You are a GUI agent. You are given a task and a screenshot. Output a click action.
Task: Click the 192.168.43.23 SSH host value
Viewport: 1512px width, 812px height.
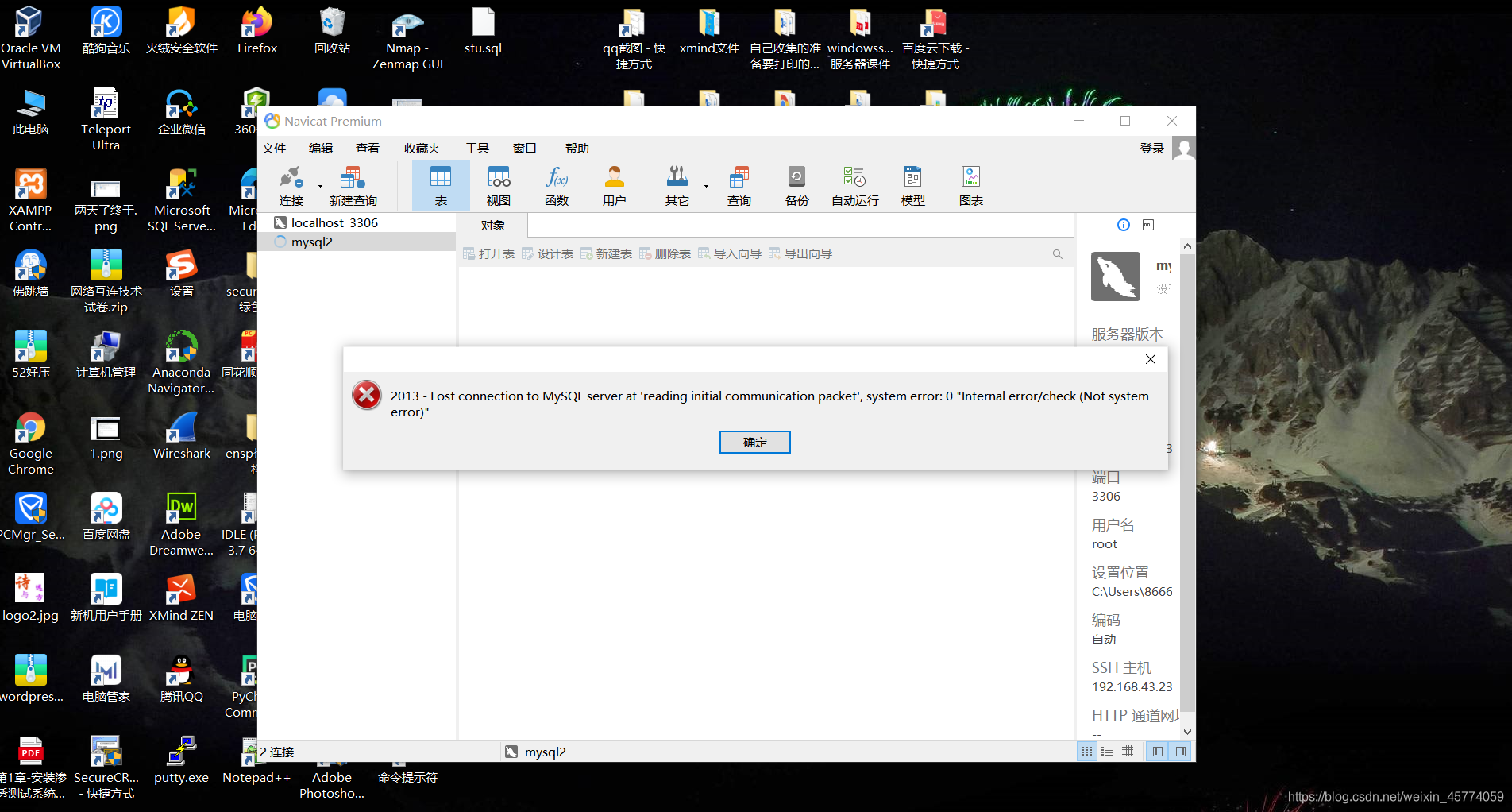(1132, 687)
